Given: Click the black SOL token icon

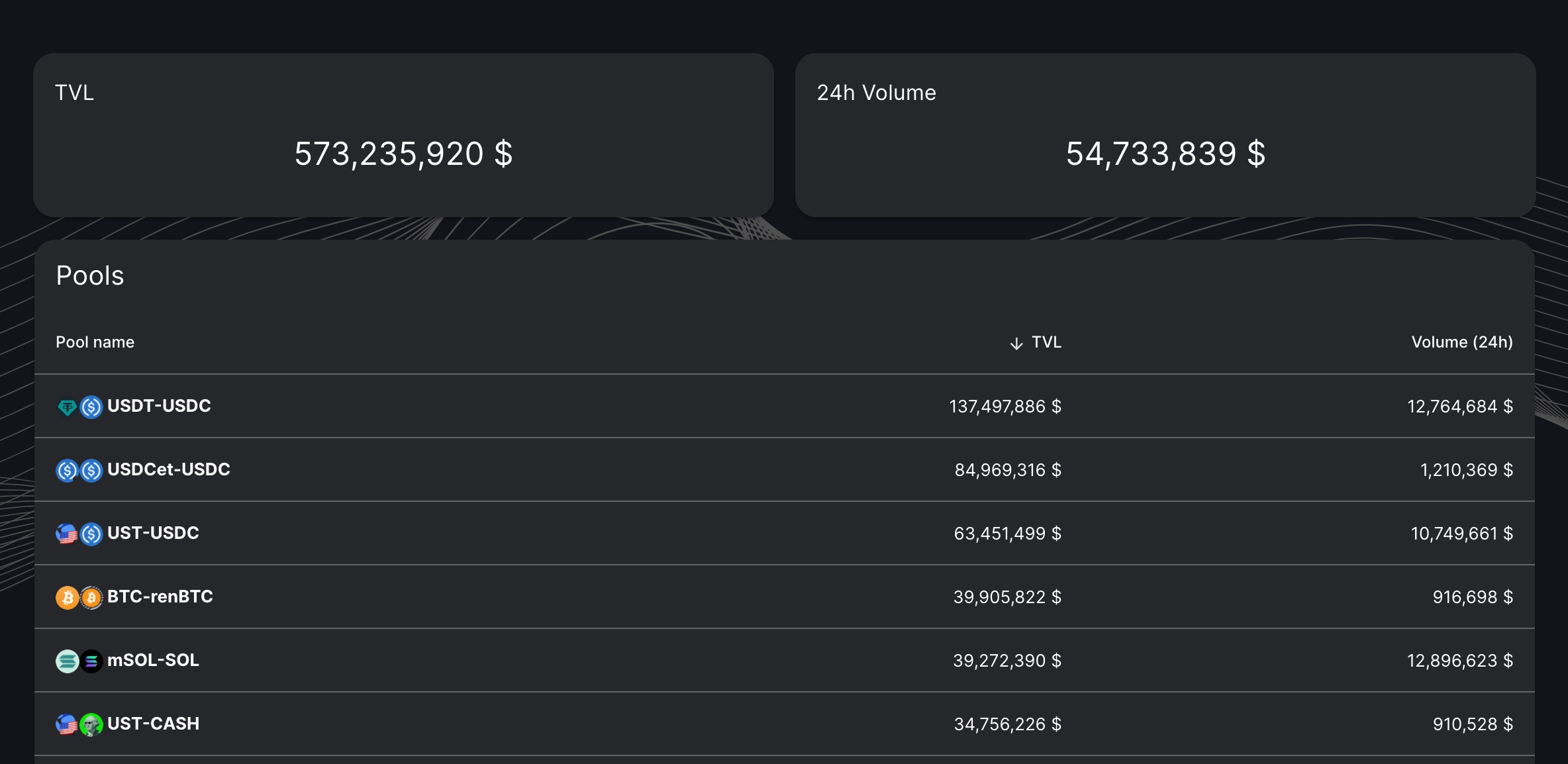Looking at the screenshot, I should pyautogui.click(x=91, y=661).
